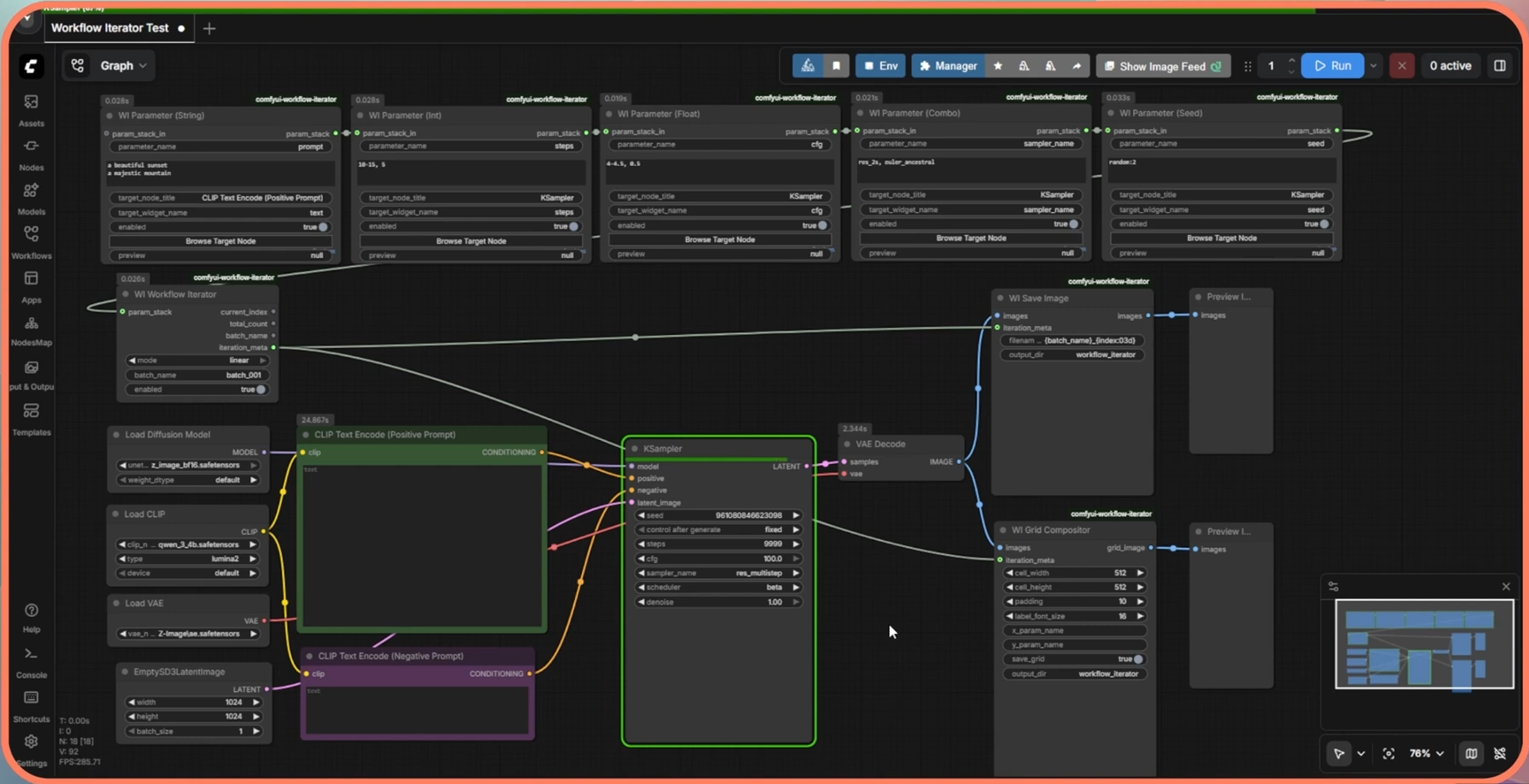Open the Run options dropdown arrow
This screenshot has width=1529, height=784.
(x=1373, y=66)
